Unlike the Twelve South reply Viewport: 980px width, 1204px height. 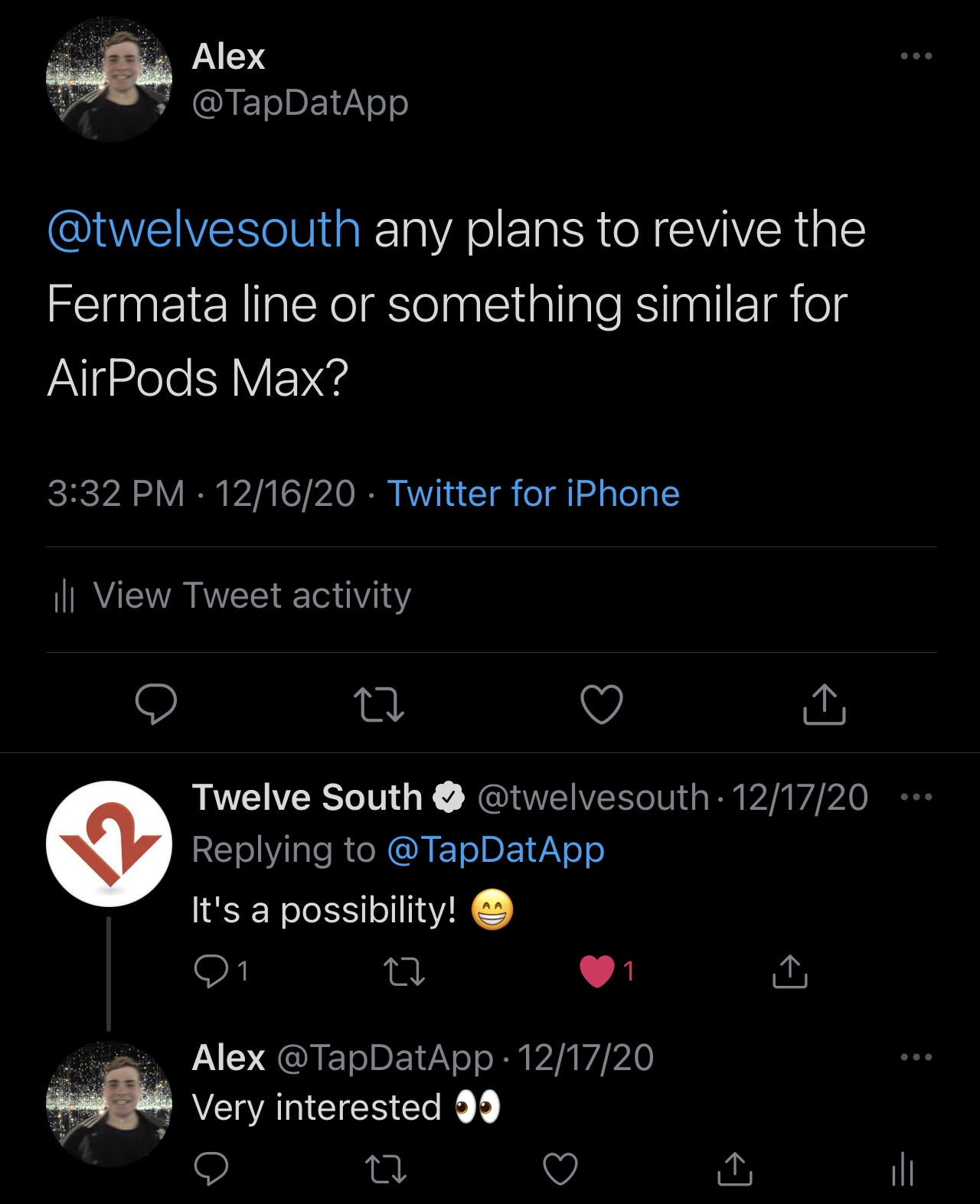click(598, 971)
